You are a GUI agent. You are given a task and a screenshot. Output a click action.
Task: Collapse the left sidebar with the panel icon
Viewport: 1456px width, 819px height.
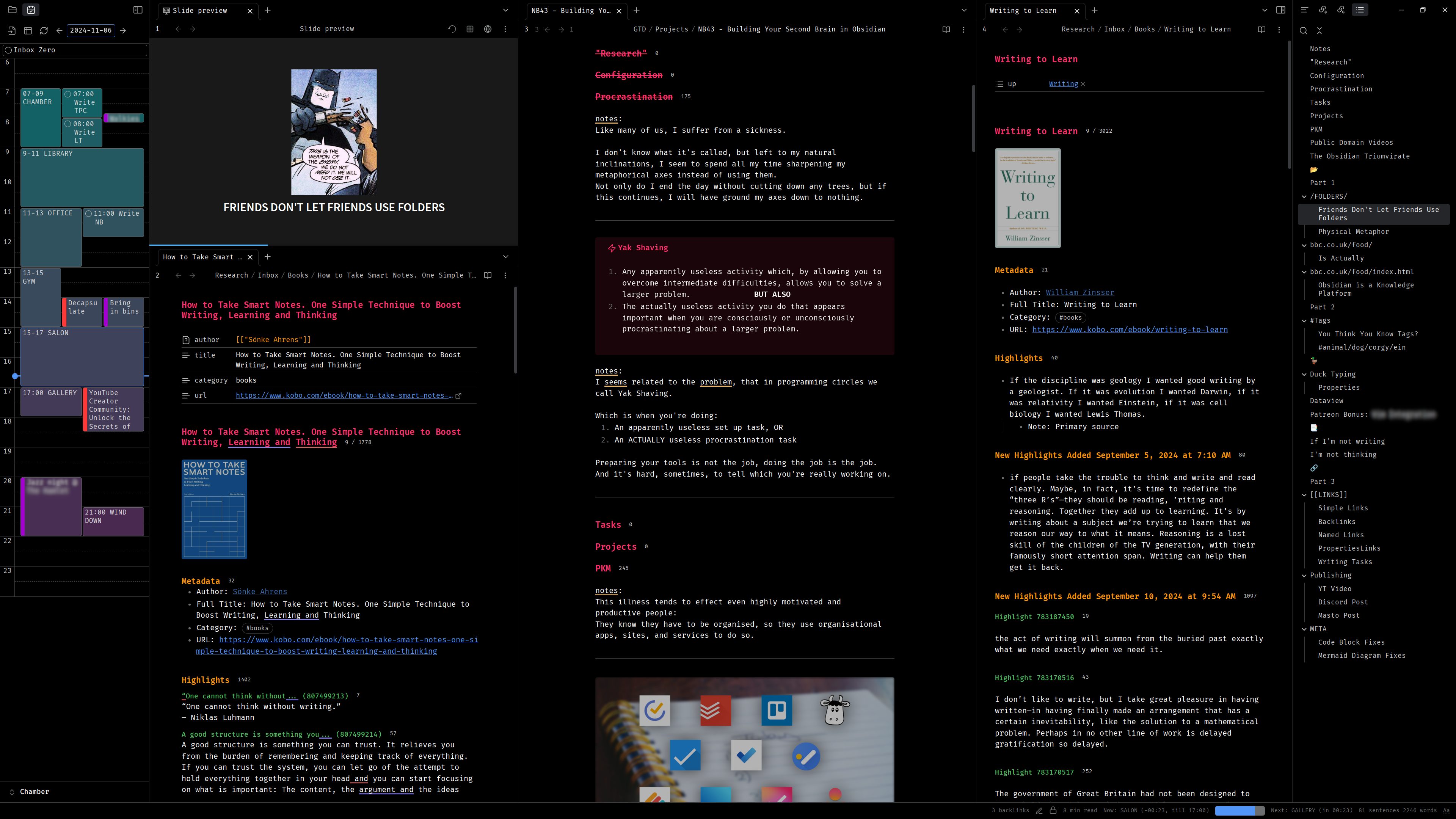tap(137, 9)
